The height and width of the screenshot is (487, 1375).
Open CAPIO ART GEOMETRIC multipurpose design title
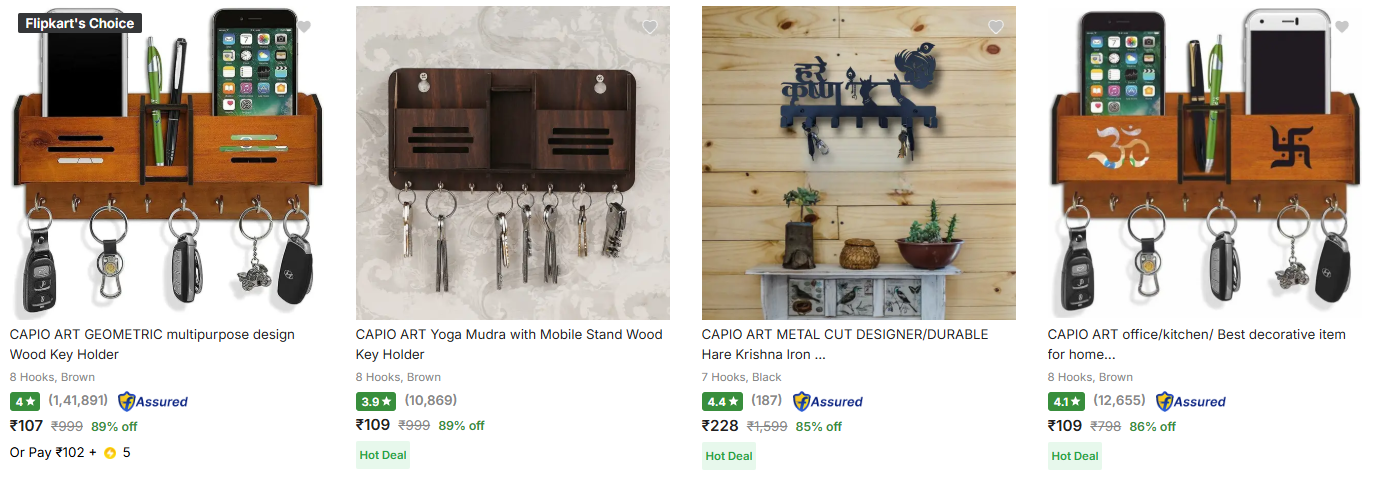152,344
